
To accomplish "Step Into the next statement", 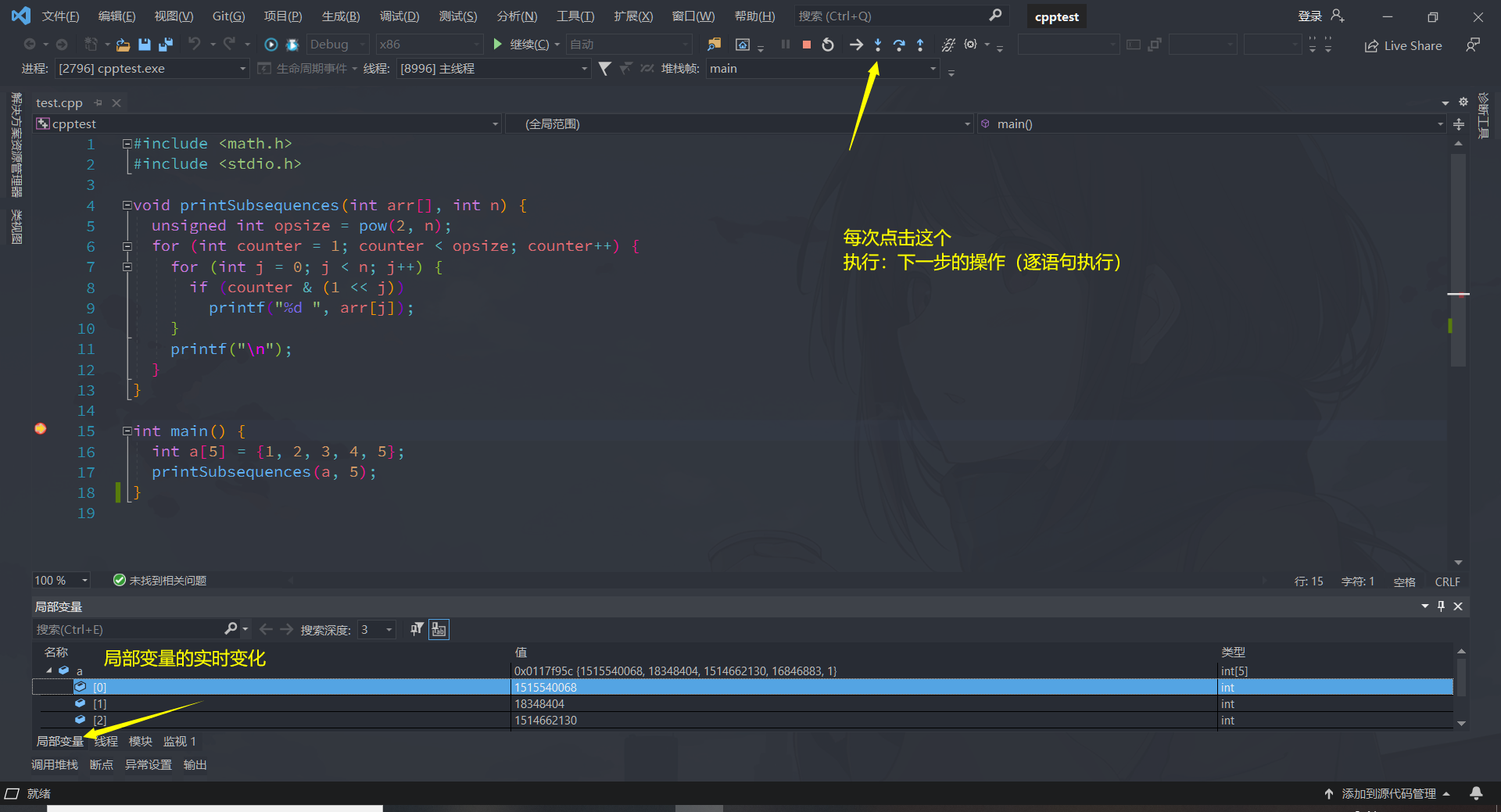I will click(x=878, y=45).
